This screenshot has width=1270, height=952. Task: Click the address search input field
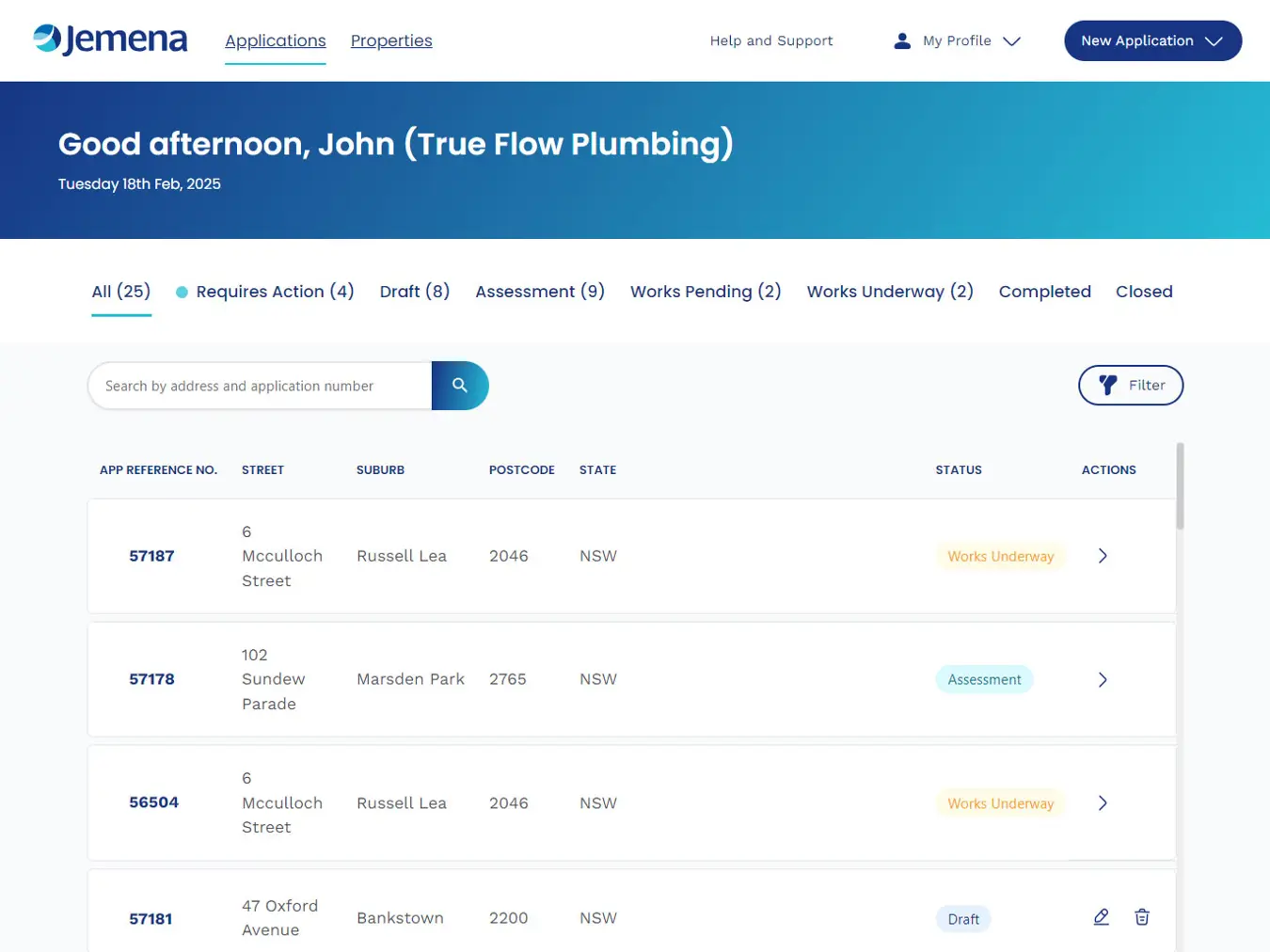click(261, 386)
